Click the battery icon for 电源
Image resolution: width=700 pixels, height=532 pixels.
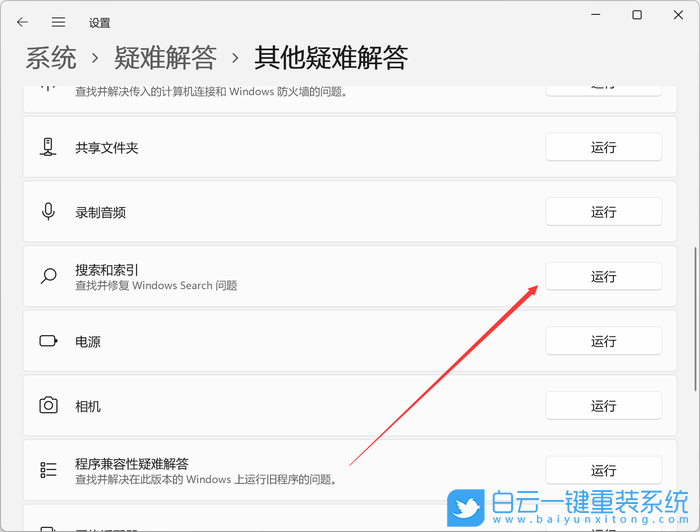coord(48,341)
